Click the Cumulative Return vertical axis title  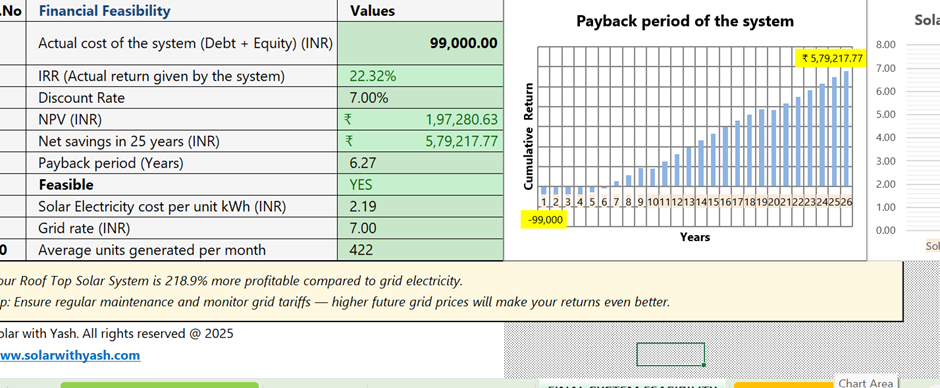coord(528,138)
